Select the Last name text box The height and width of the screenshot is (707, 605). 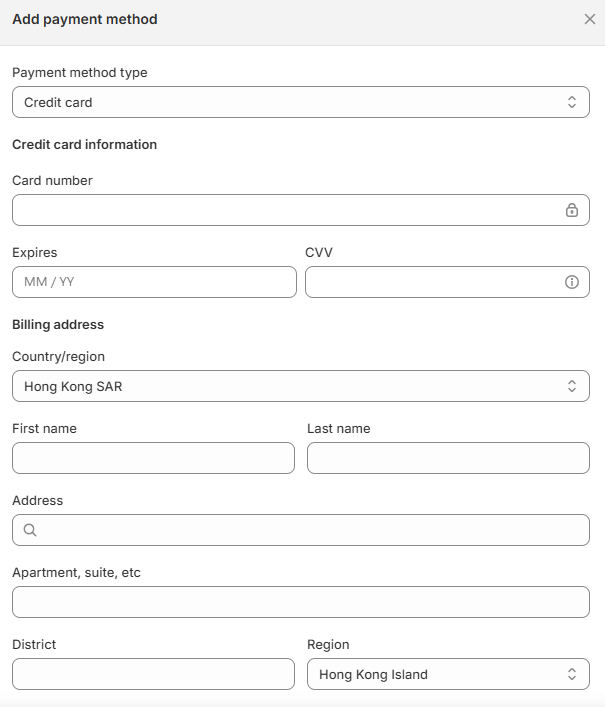coord(448,458)
